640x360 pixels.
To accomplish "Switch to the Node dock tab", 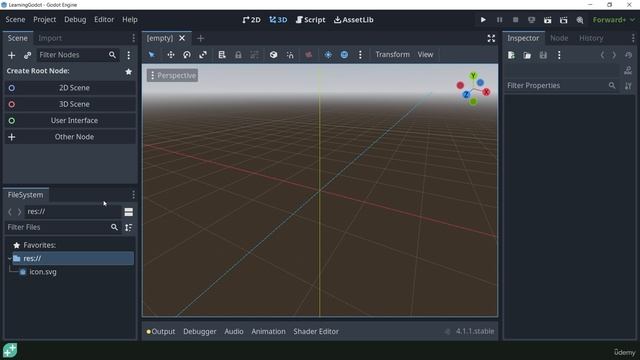I will point(559,38).
